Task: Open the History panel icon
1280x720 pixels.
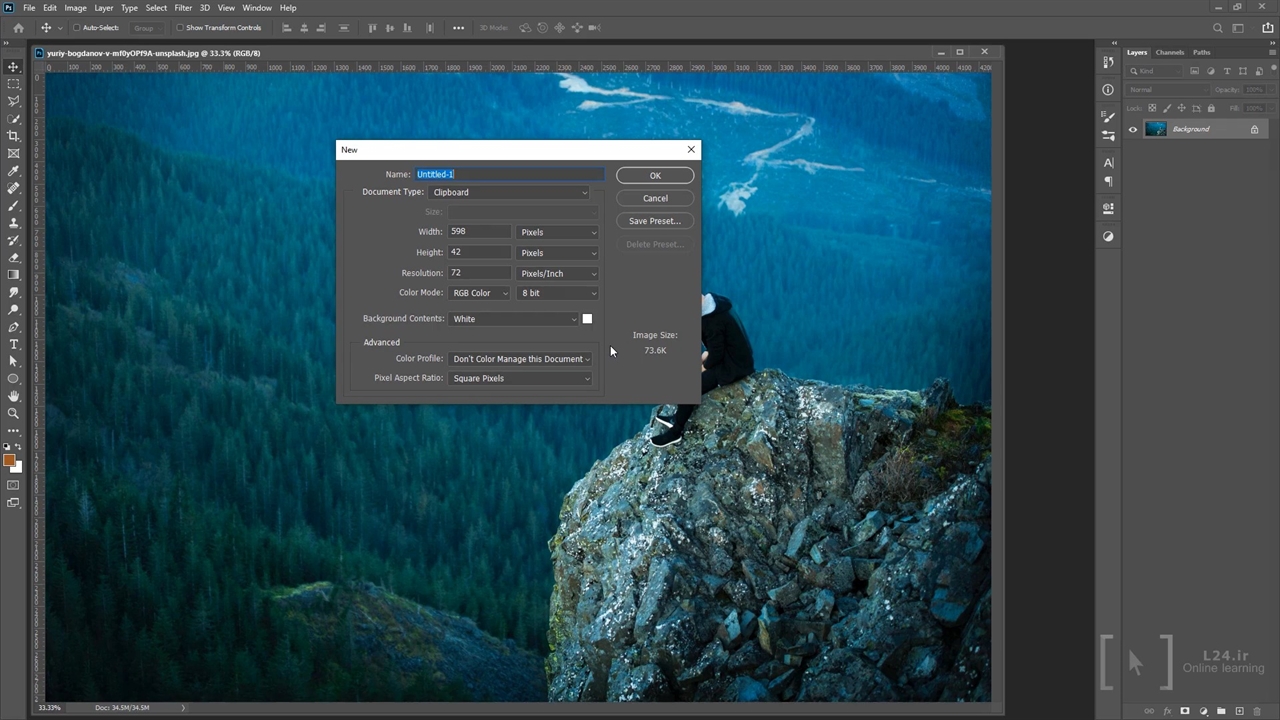Action: pyautogui.click(x=1108, y=62)
